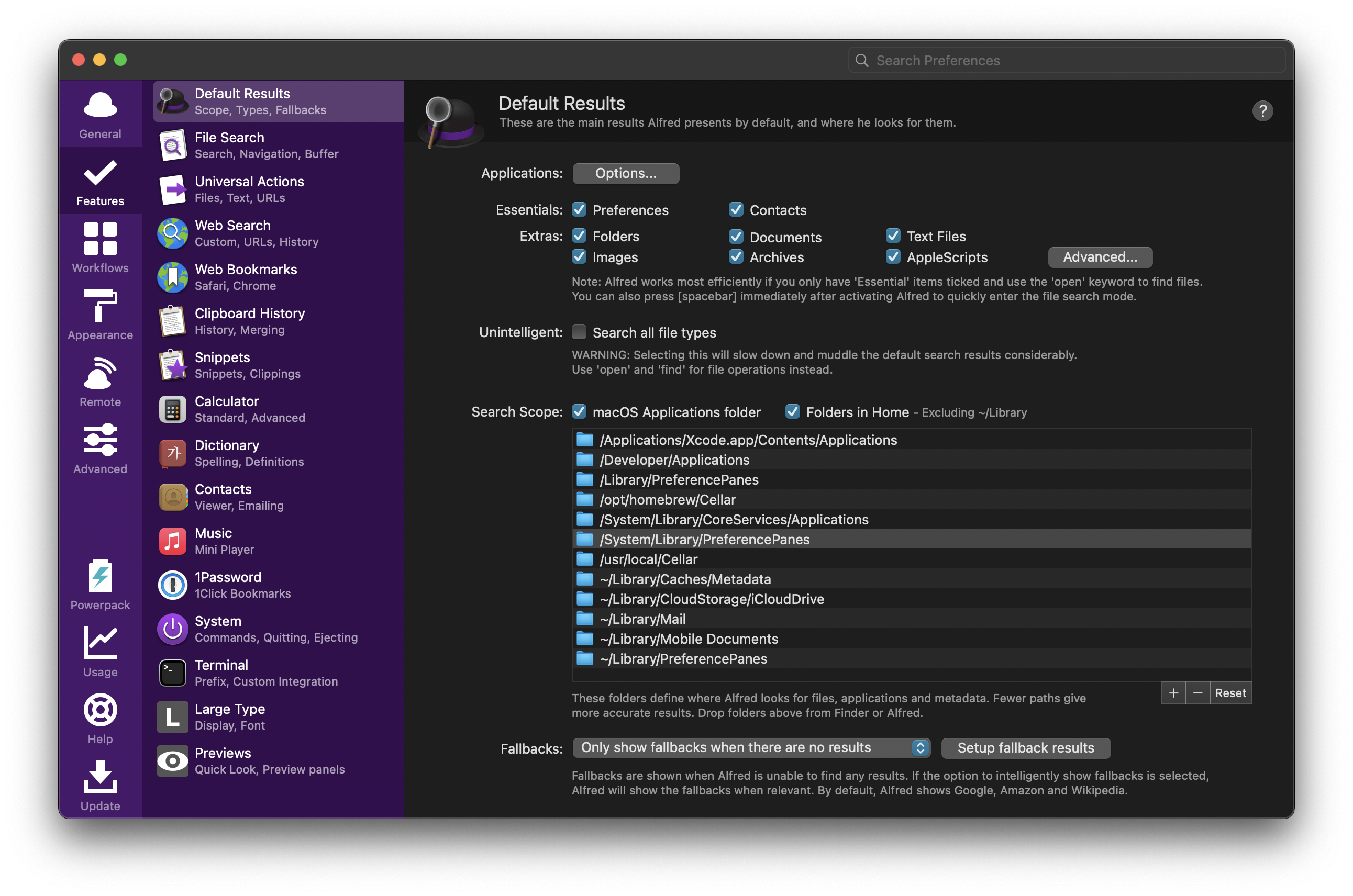The width and height of the screenshot is (1353, 896).
Task: Open the Help lifebuoy section
Action: pos(100,718)
